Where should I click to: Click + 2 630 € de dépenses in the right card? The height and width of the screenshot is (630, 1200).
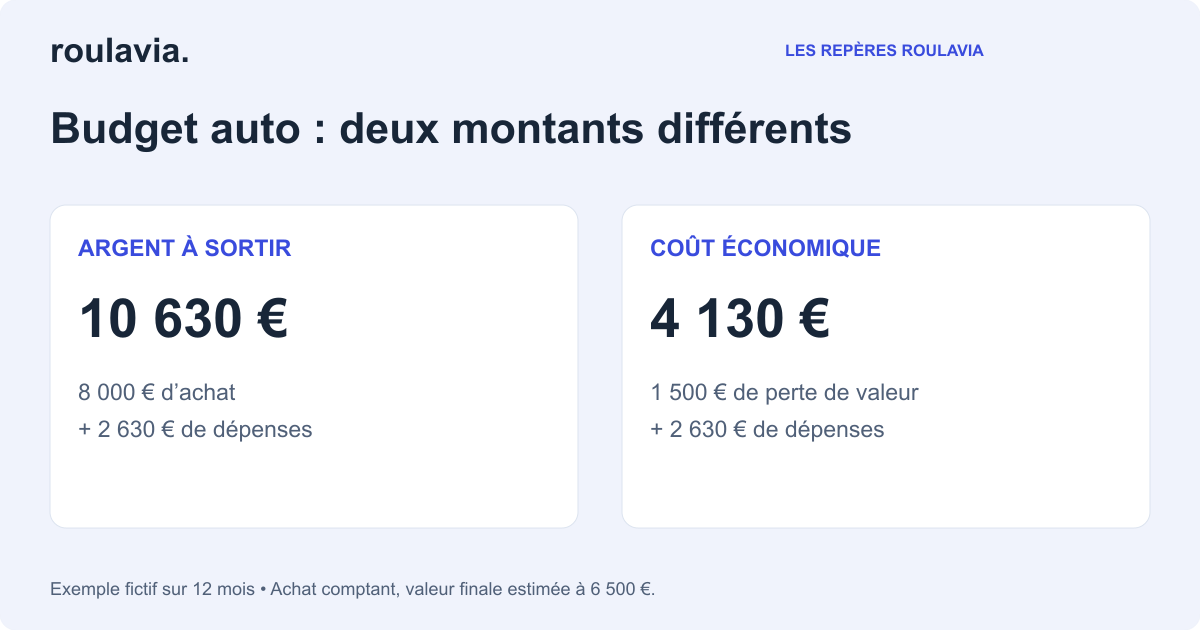[x=767, y=429]
